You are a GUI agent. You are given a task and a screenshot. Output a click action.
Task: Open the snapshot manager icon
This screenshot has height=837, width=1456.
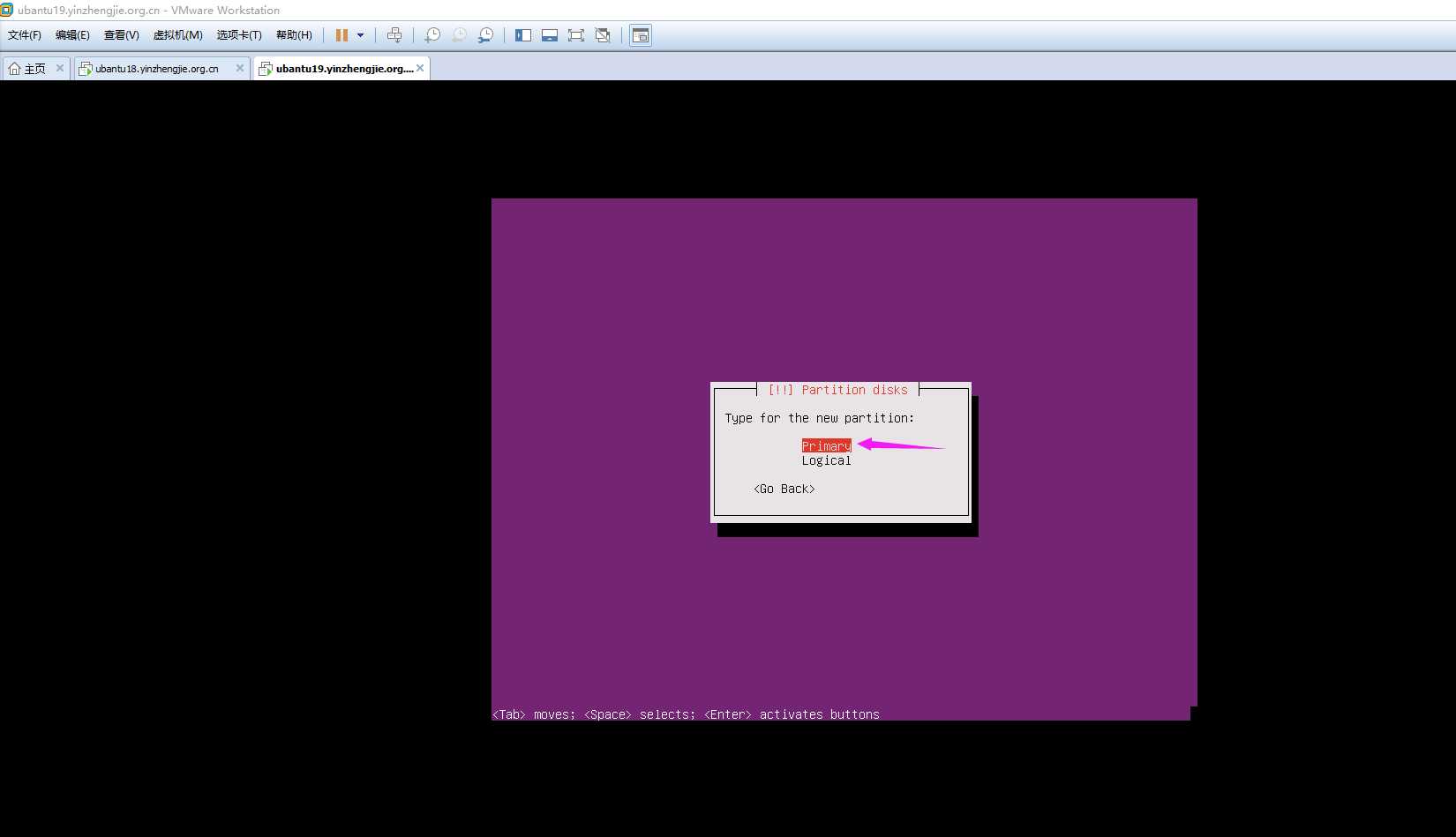[486, 35]
